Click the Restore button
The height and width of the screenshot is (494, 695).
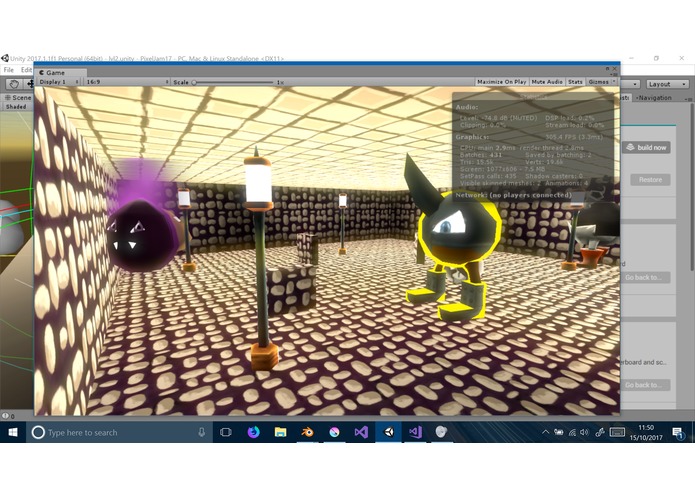pos(650,180)
